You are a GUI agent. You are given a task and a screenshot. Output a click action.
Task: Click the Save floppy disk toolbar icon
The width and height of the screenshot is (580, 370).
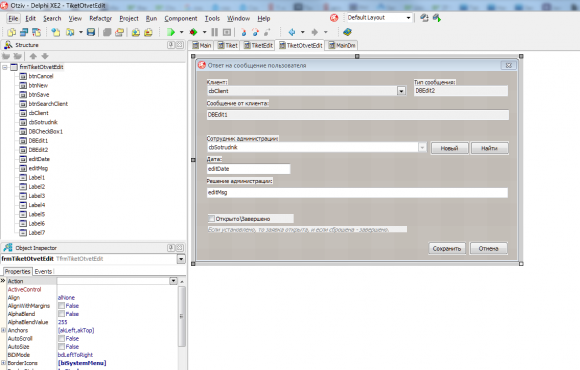91,32
